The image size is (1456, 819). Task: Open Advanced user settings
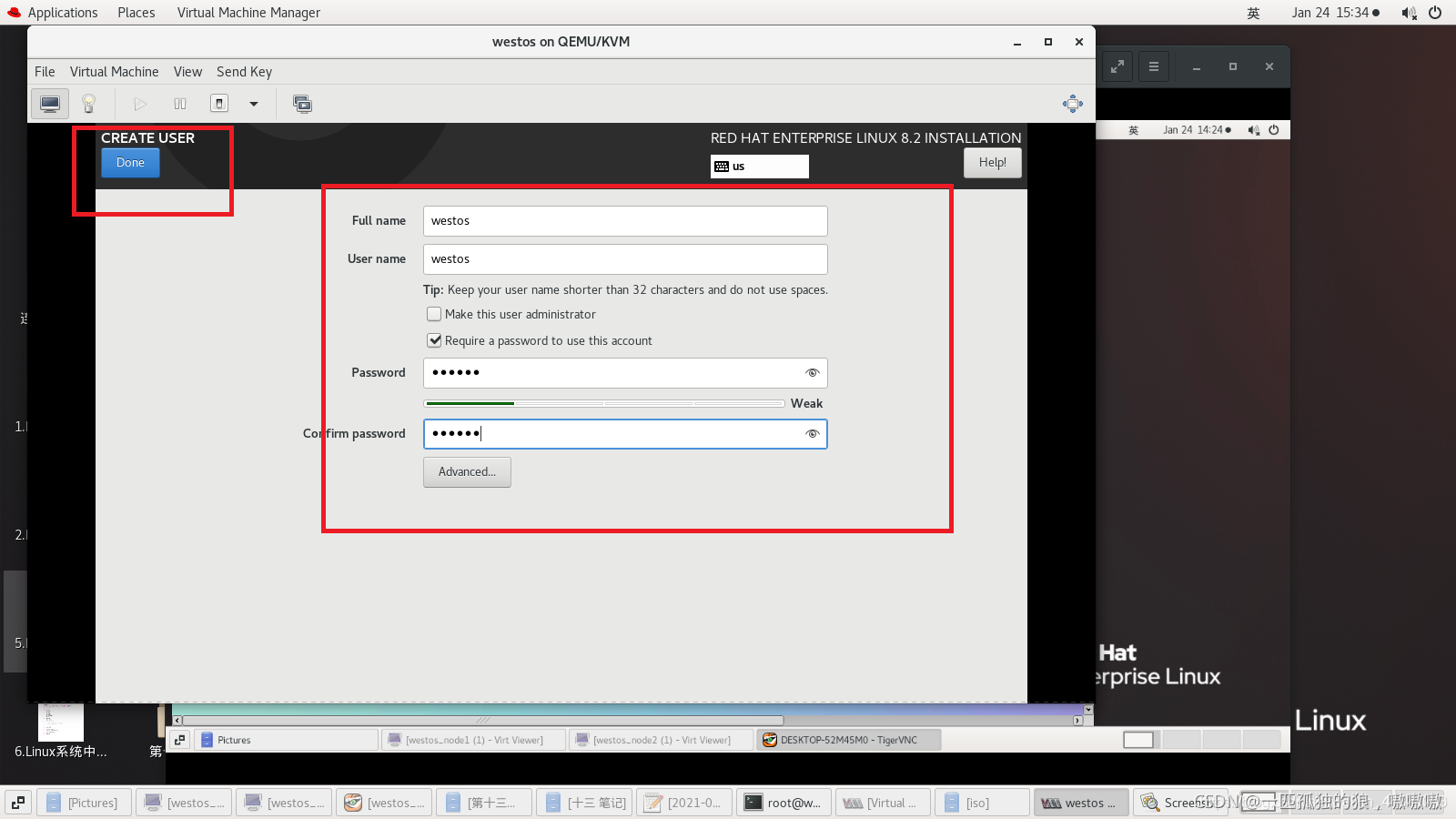(x=467, y=472)
